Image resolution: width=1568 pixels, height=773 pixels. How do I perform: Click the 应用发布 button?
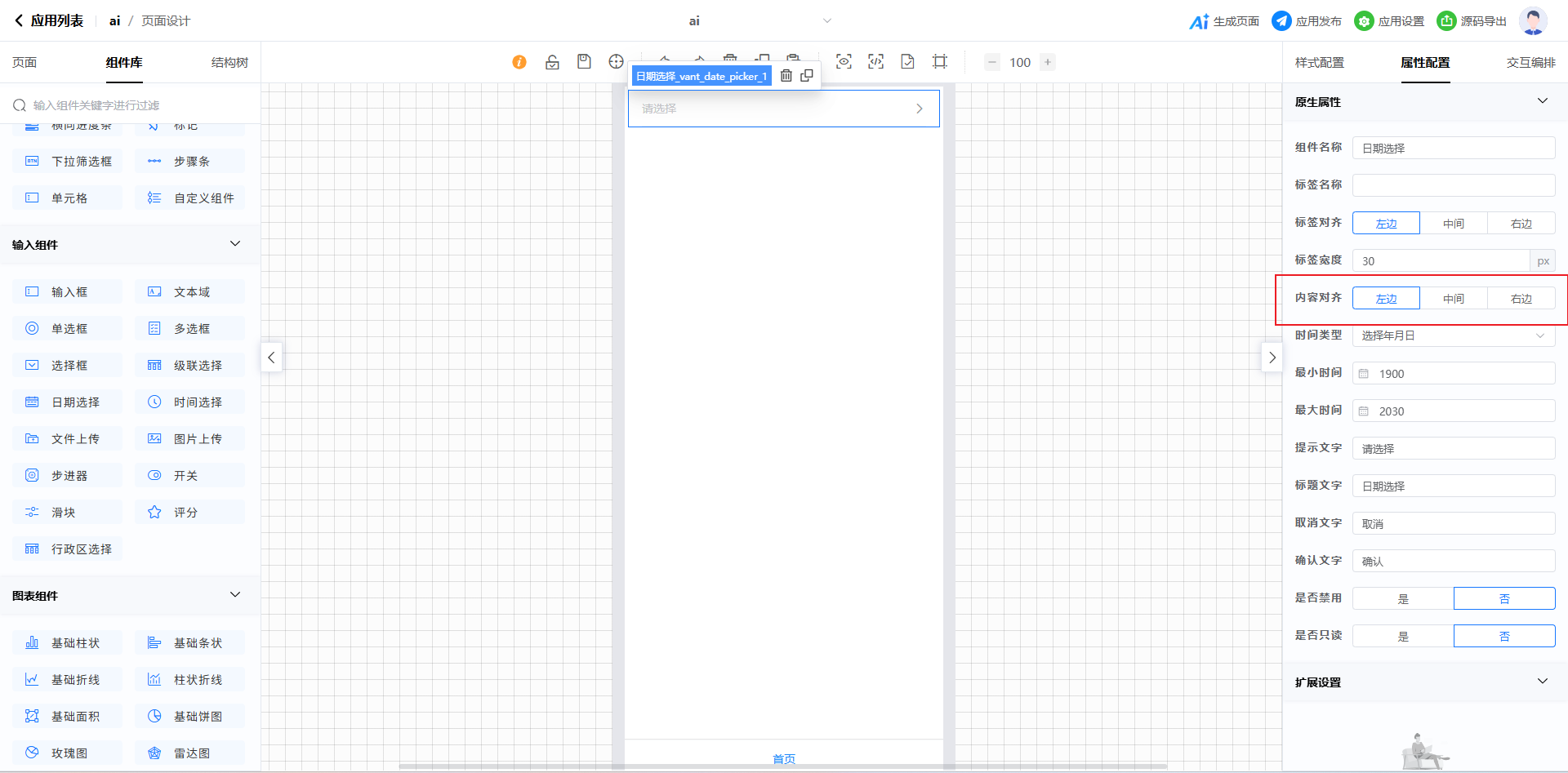pyautogui.click(x=1307, y=21)
